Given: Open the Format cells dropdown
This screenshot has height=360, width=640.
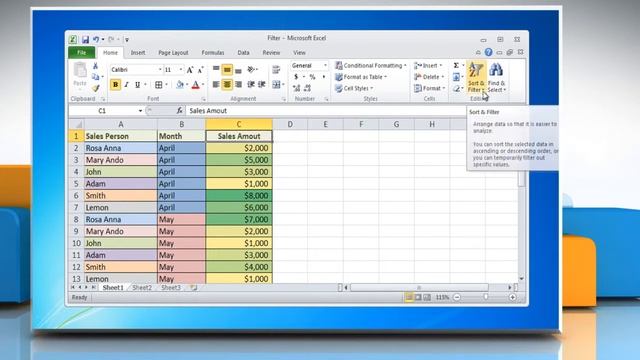Looking at the screenshot, I should (430, 88).
